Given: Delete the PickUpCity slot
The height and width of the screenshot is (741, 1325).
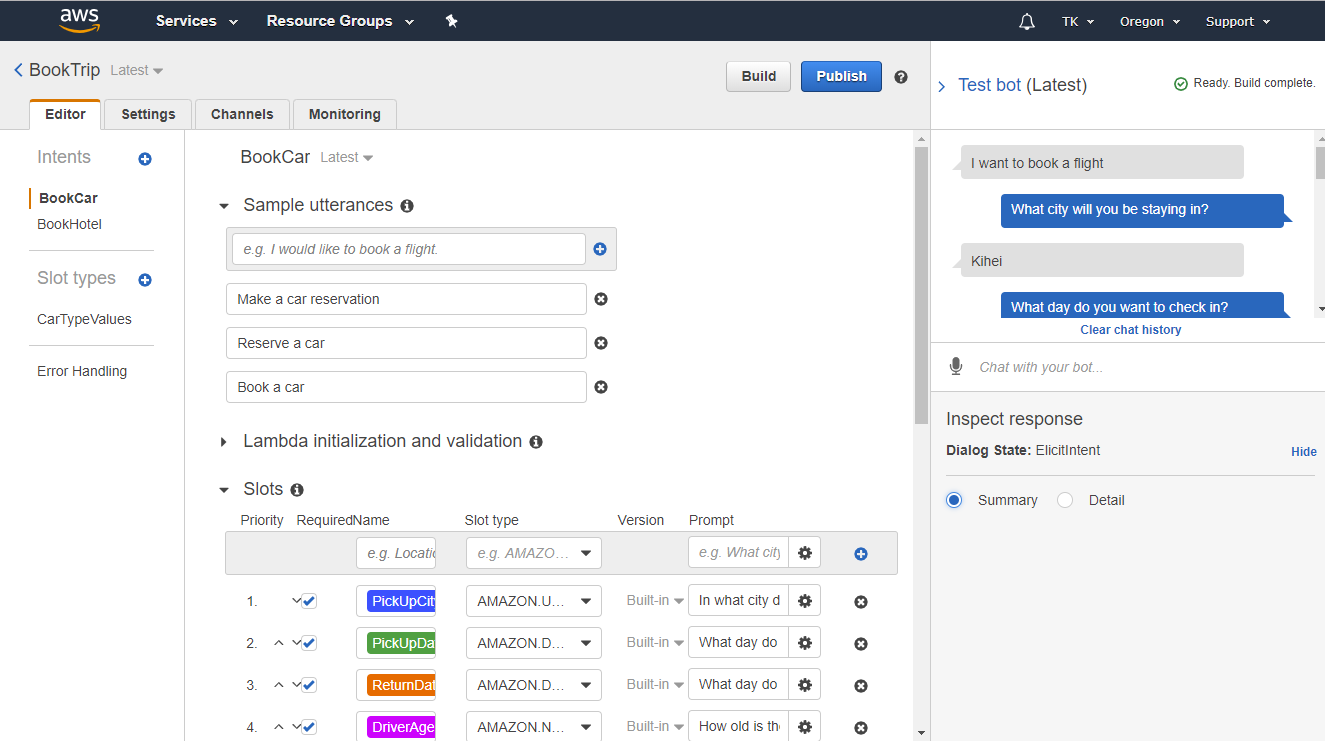Looking at the screenshot, I should point(861,602).
